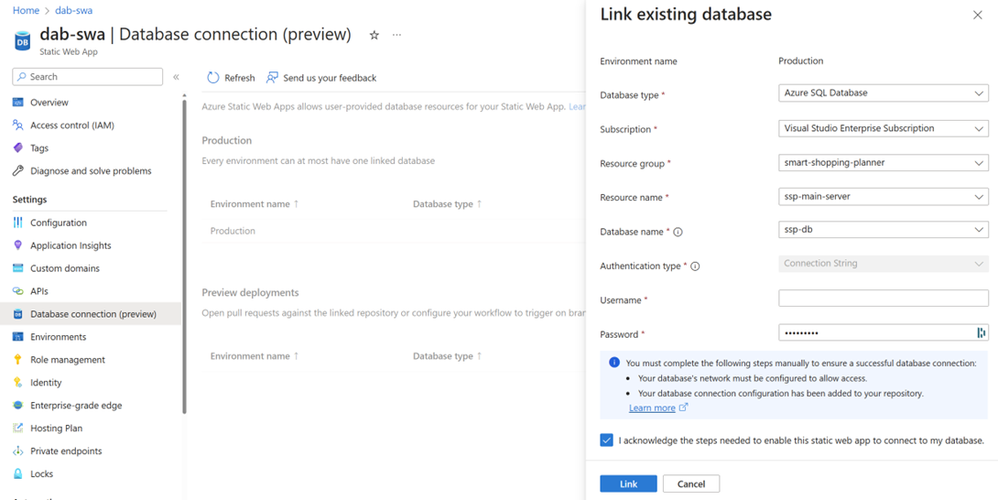Toggle the acknowledge steps checkbox
Screen dimensions: 998x500
pos(607,440)
